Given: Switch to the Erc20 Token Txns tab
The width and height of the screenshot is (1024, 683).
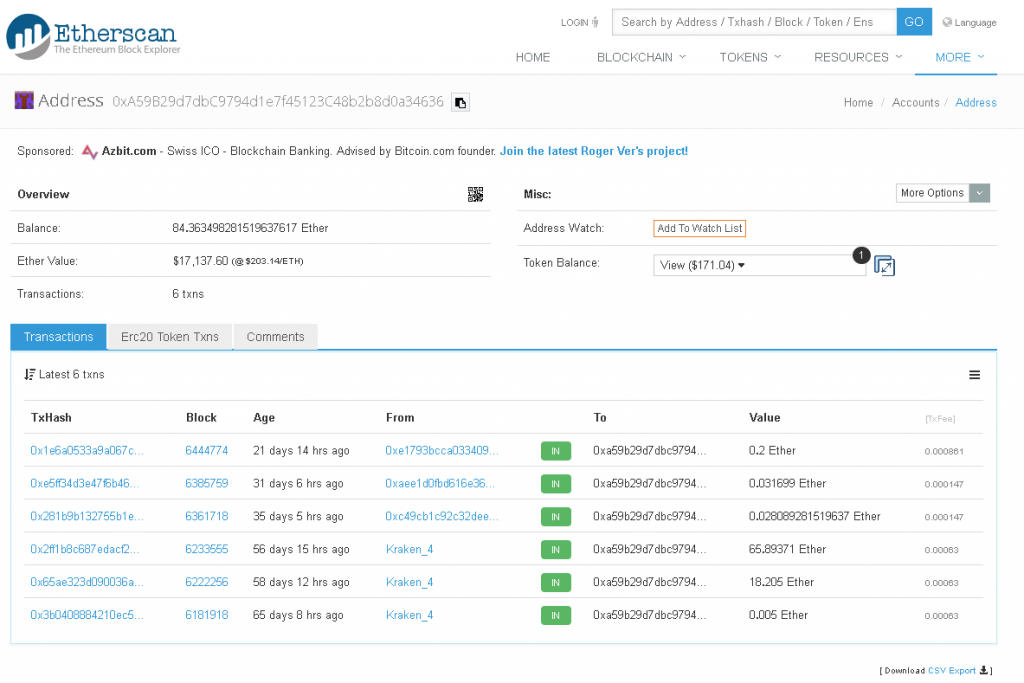Looking at the screenshot, I should click(x=169, y=337).
